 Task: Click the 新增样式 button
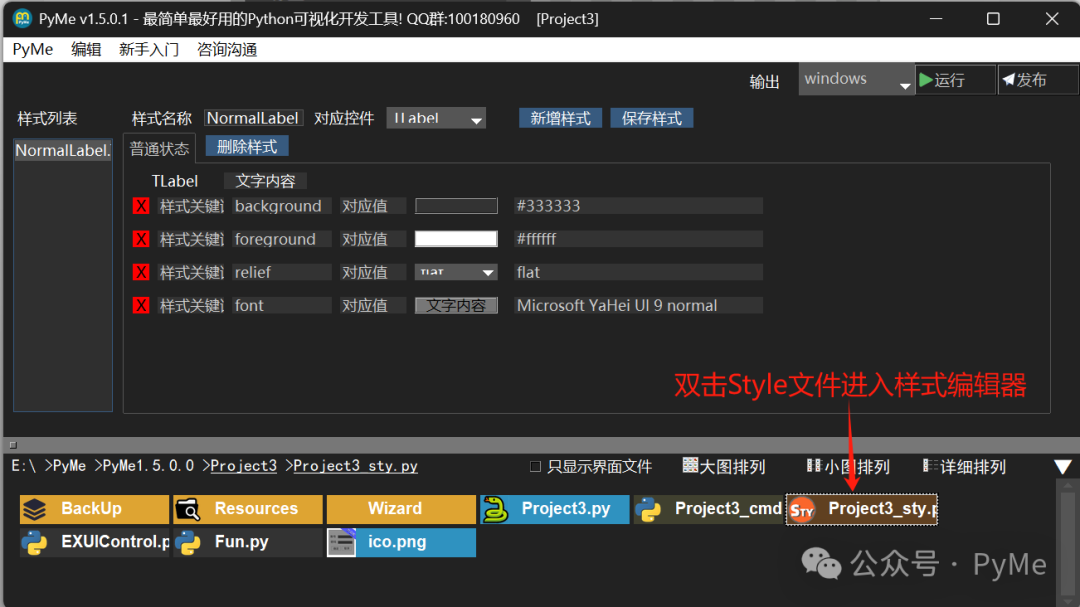point(560,118)
